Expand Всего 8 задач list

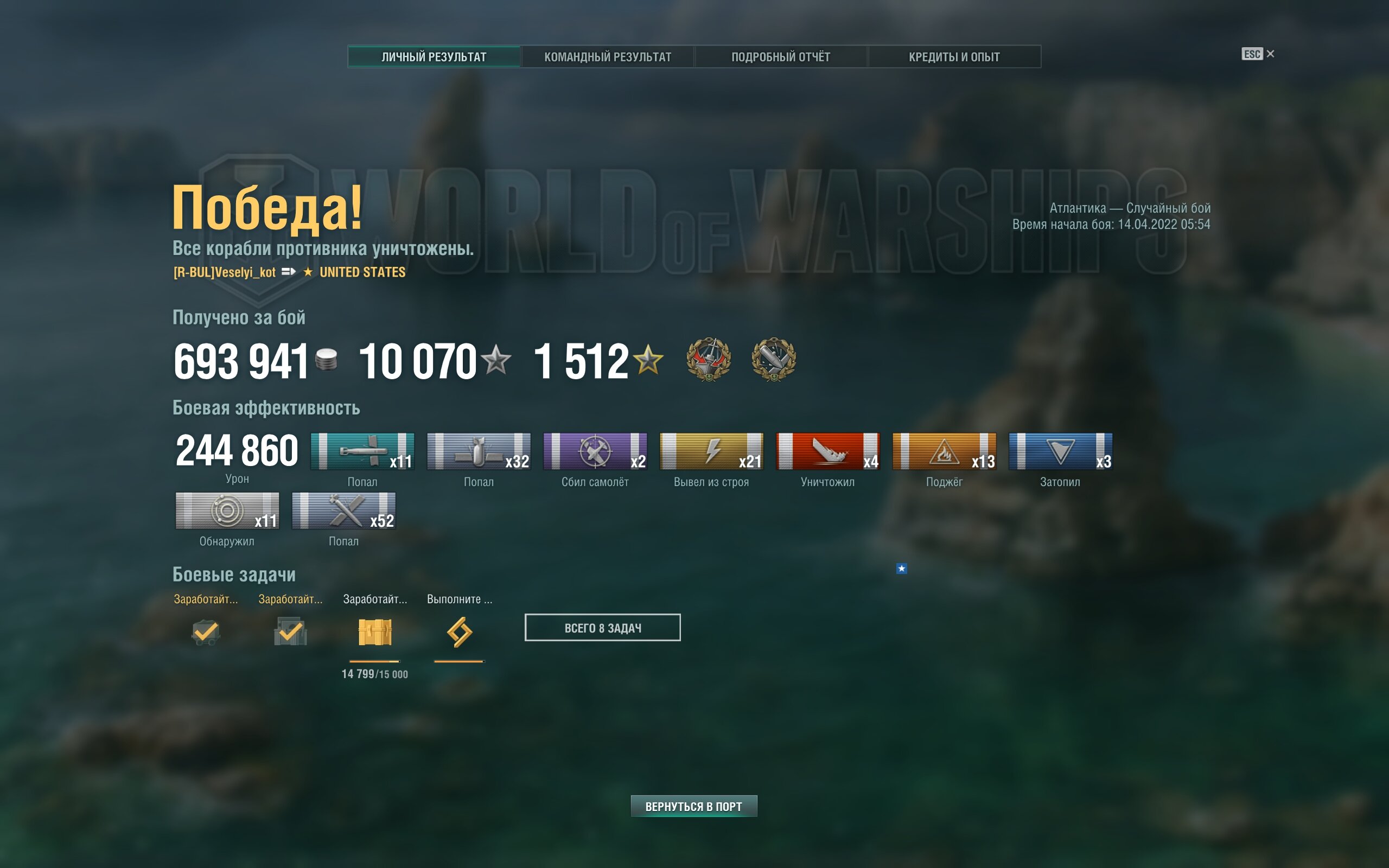[x=603, y=628]
